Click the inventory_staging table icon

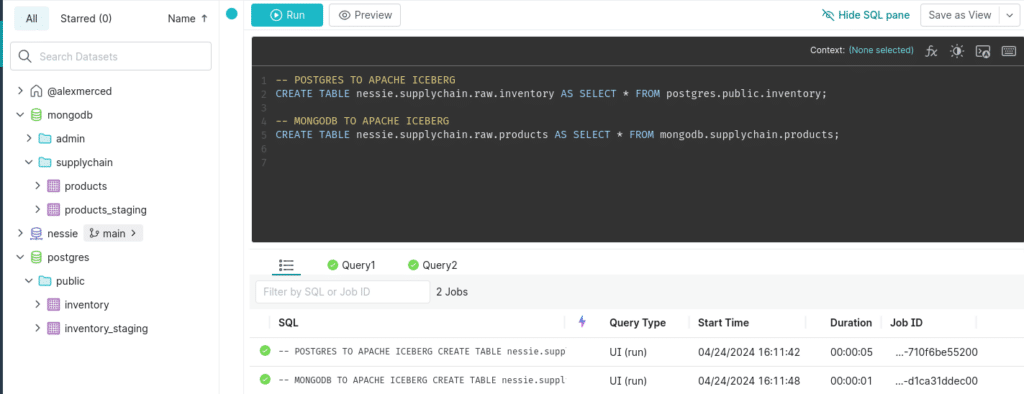pyautogui.click(x=54, y=328)
